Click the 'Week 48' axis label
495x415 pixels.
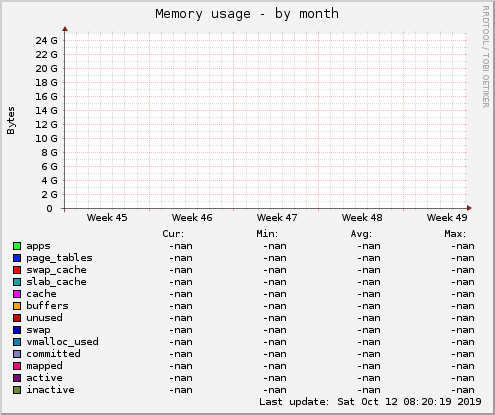coord(362,218)
